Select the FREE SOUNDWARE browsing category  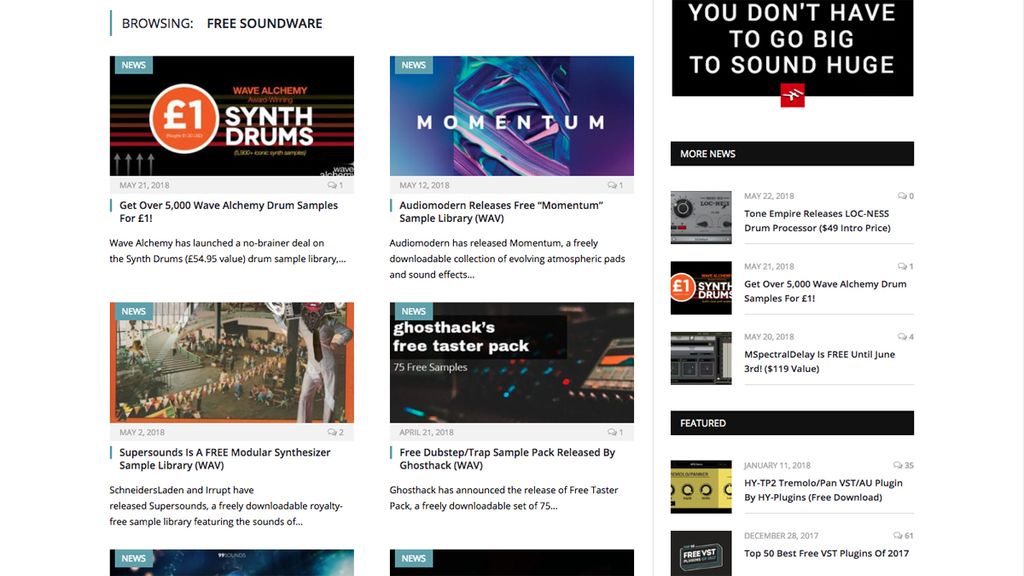coord(263,22)
